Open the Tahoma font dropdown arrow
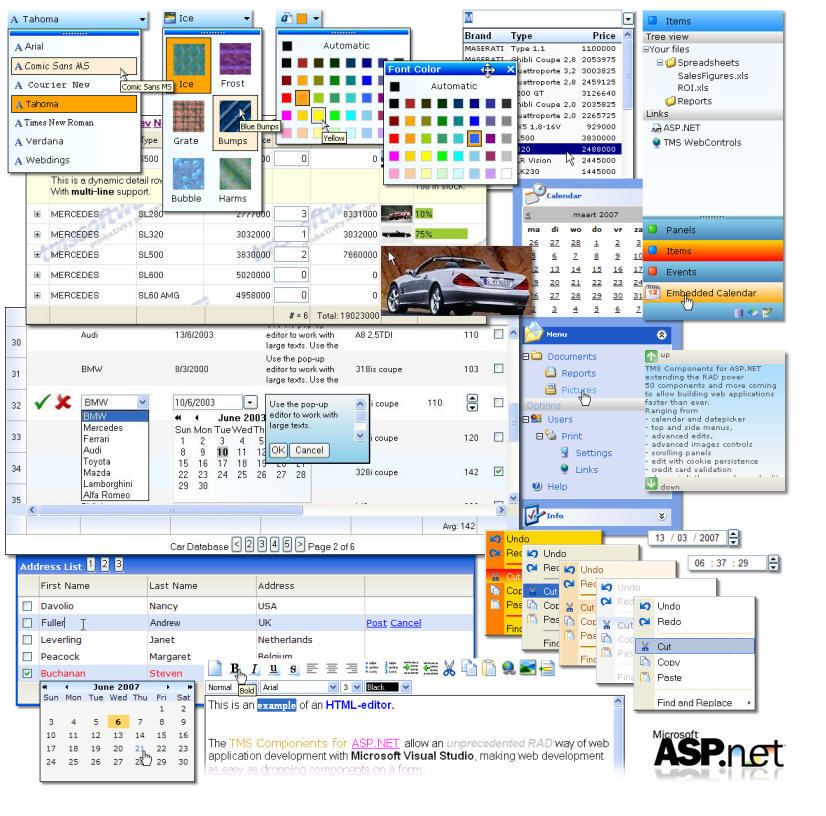826x816 pixels. (142, 19)
